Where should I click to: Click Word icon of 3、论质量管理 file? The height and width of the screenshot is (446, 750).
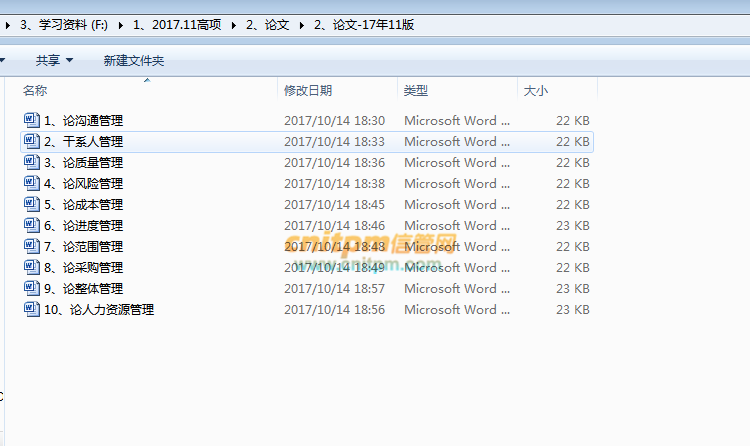click(x=30, y=163)
